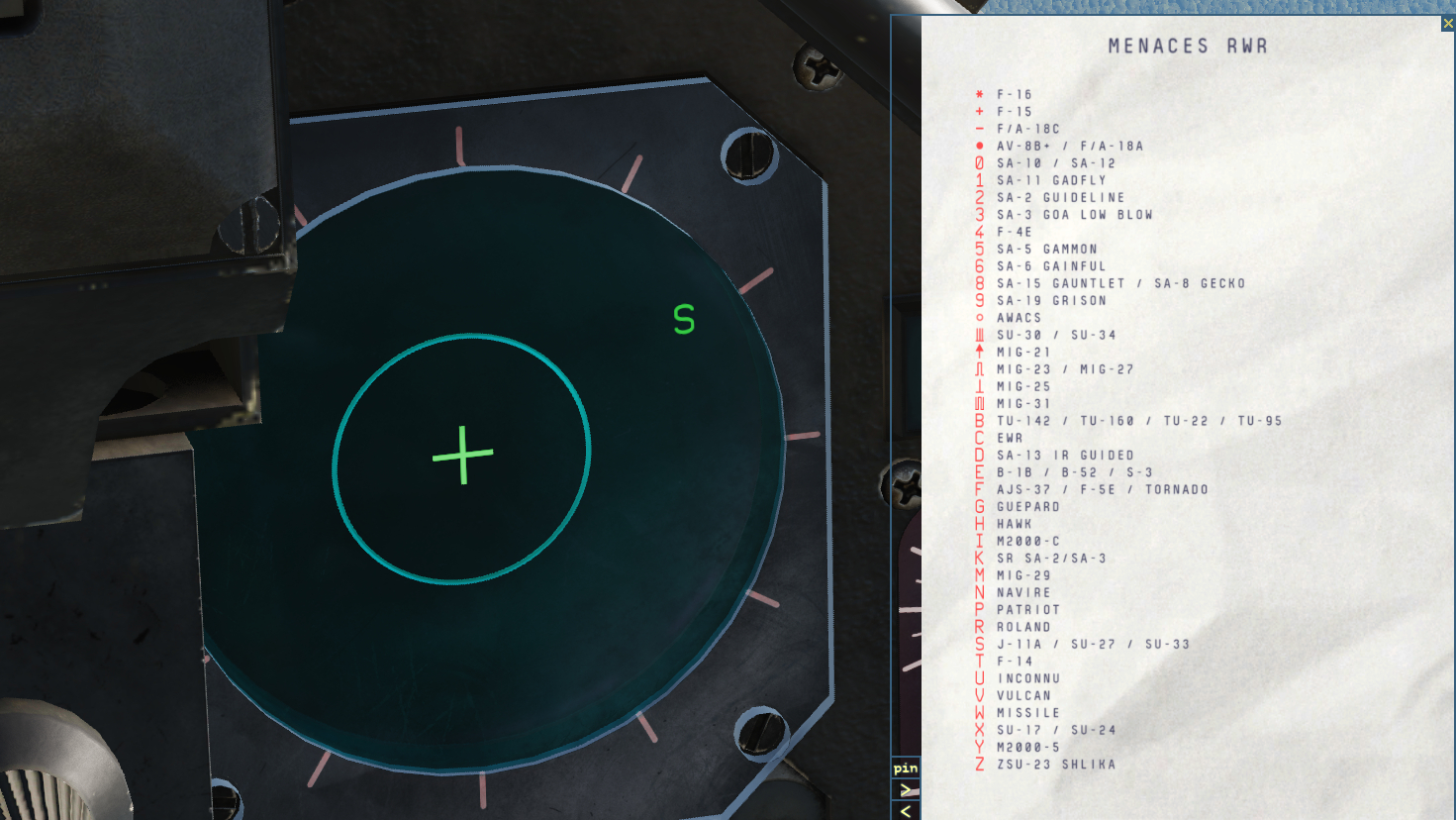The image size is (1456, 820).
Task: Click the B-1B / B-52 / S-3 entry
Action: pyautogui.click(x=1075, y=472)
